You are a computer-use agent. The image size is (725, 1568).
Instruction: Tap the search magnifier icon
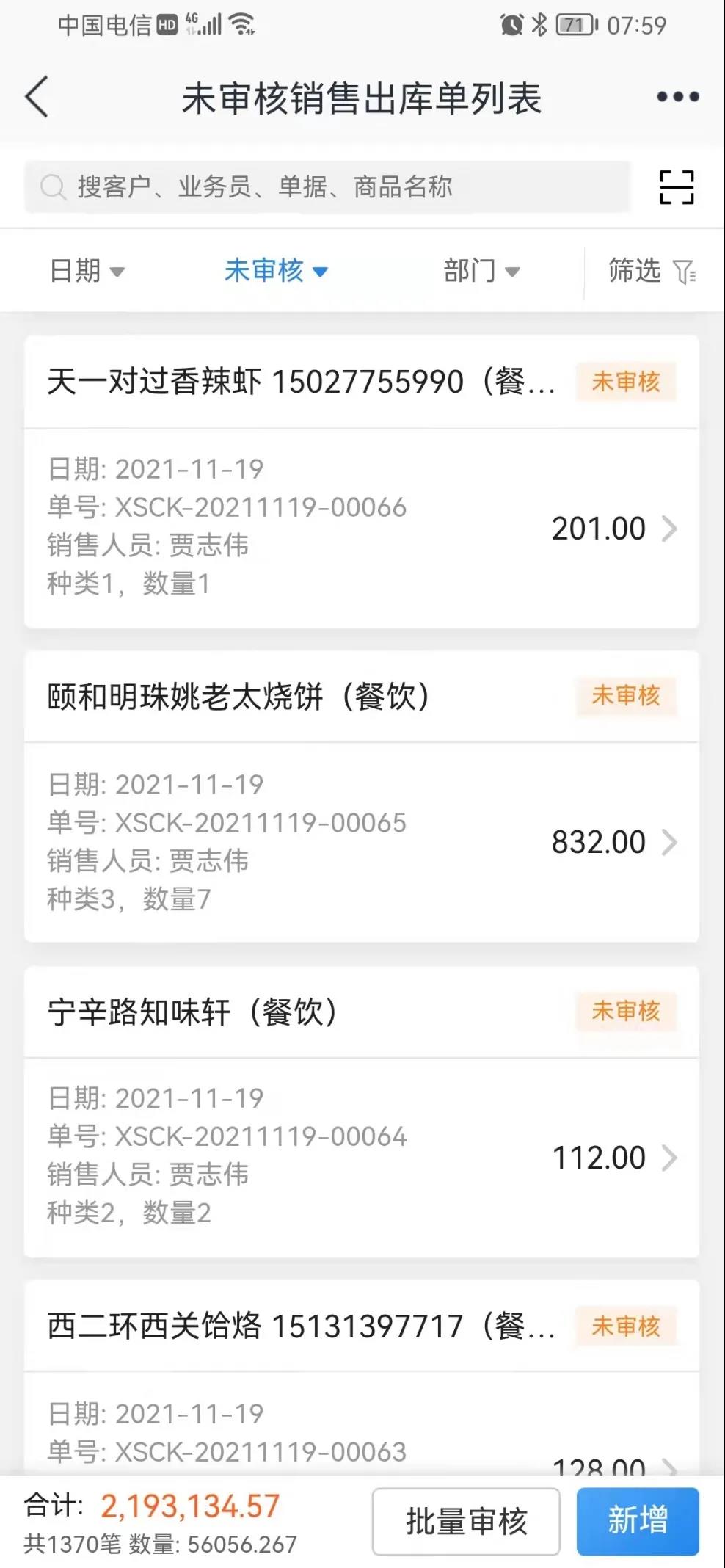(52, 187)
